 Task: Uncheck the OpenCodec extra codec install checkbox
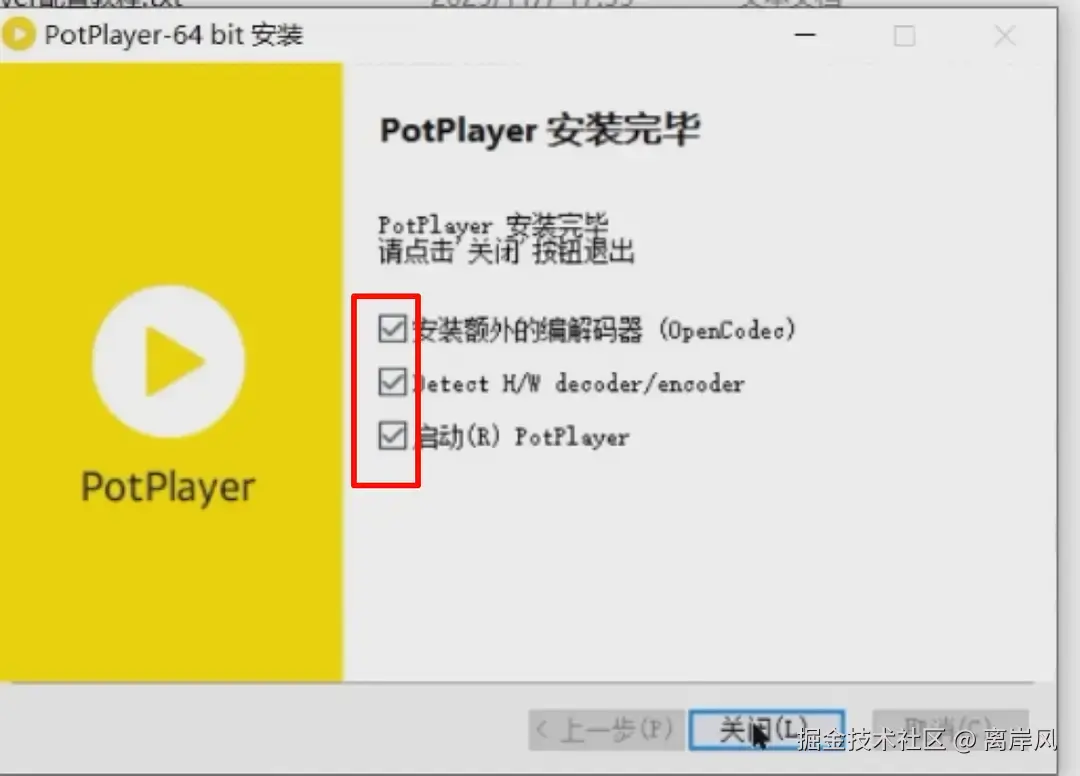click(393, 328)
